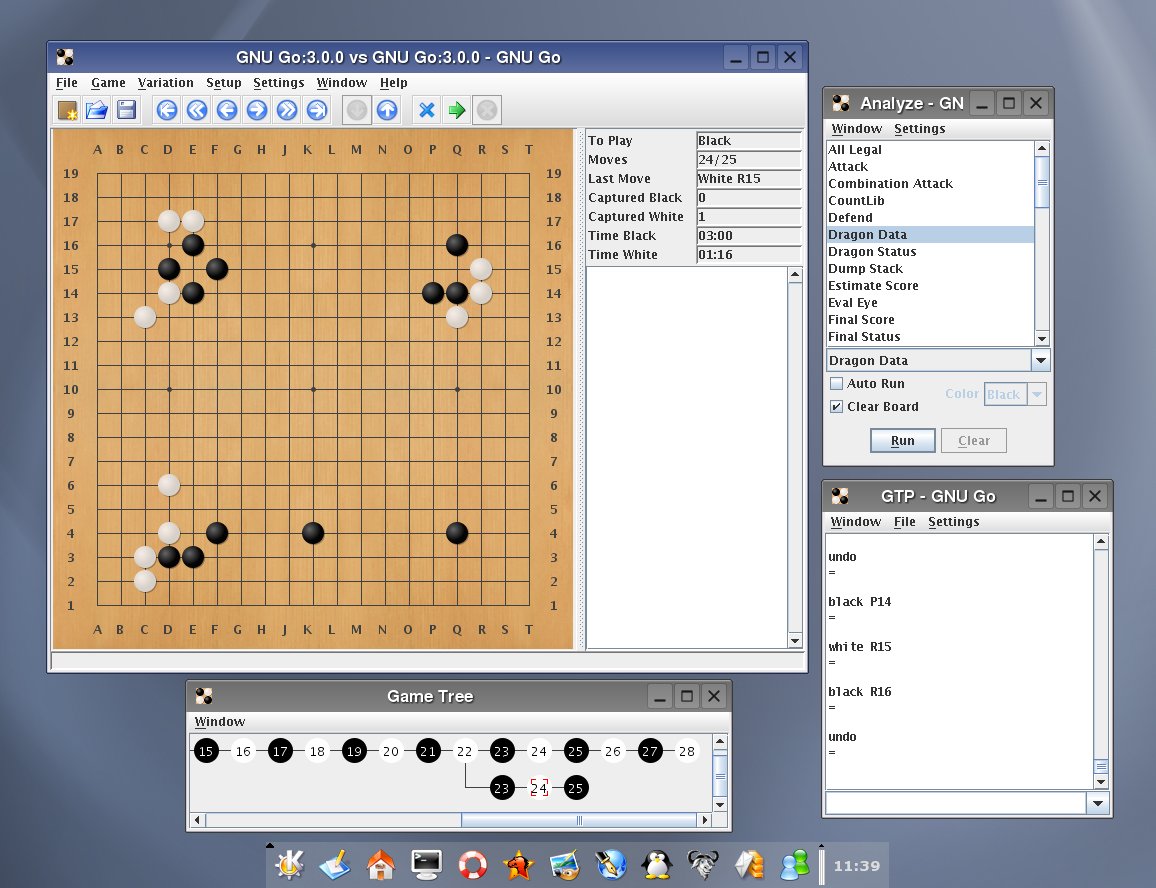
Task: Open the Variation menu
Action: click(x=165, y=83)
